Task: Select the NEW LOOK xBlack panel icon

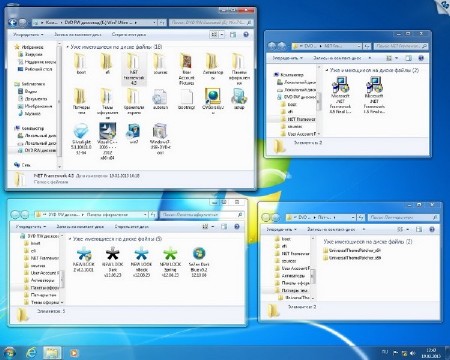Action: pyautogui.click(x=141, y=262)
